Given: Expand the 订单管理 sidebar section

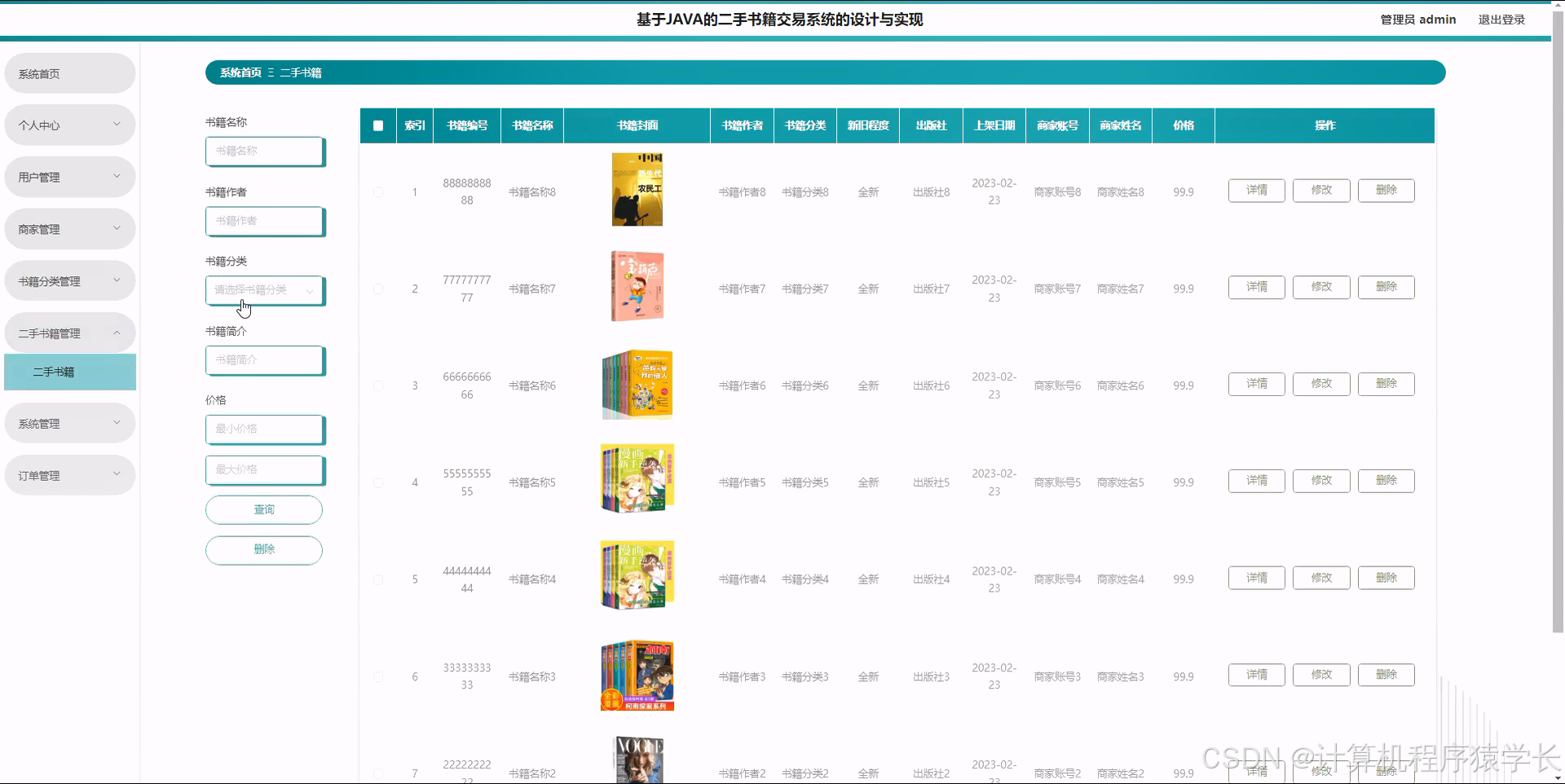Looking at the screenshot, I should click(x=69, y=474).
